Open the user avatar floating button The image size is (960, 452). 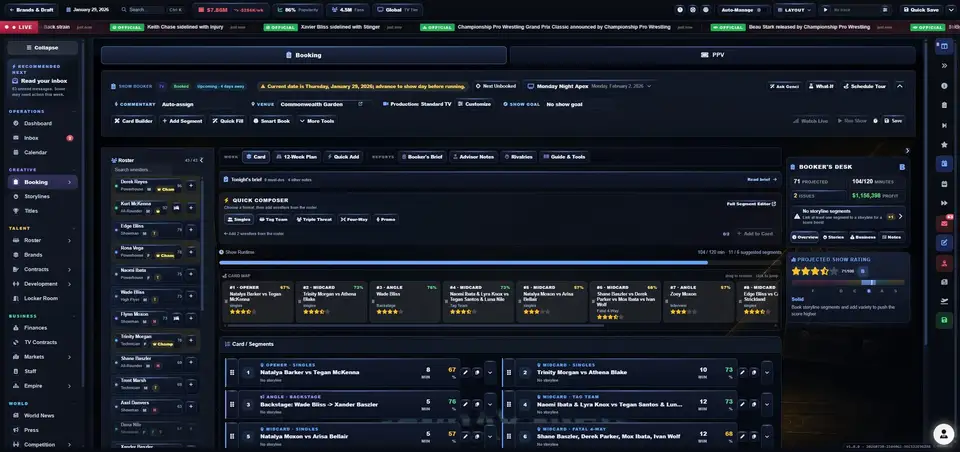pos(943,434)
